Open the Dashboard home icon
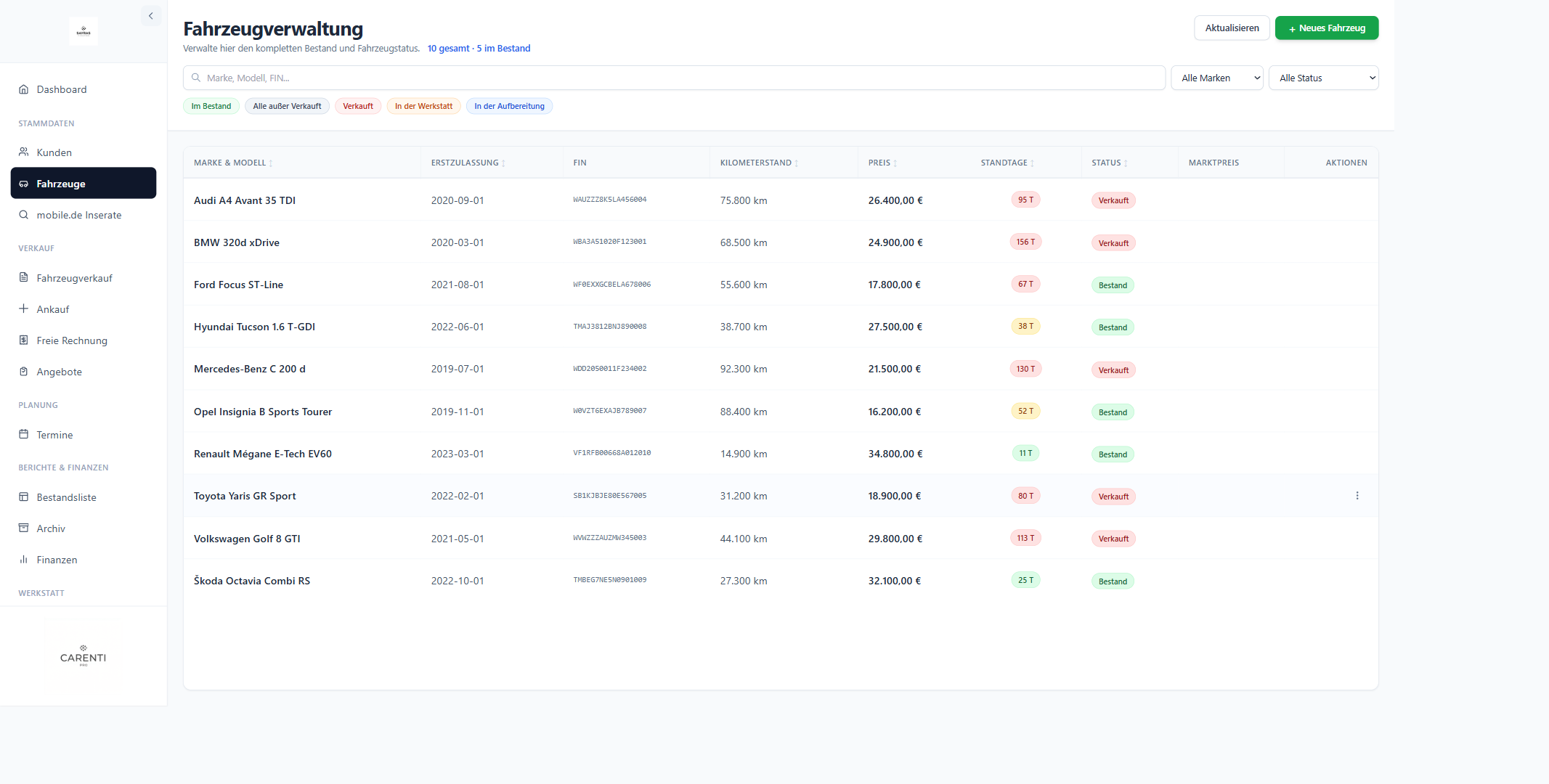The height and width of the screenshot is (784, 1549). [24, 89]
